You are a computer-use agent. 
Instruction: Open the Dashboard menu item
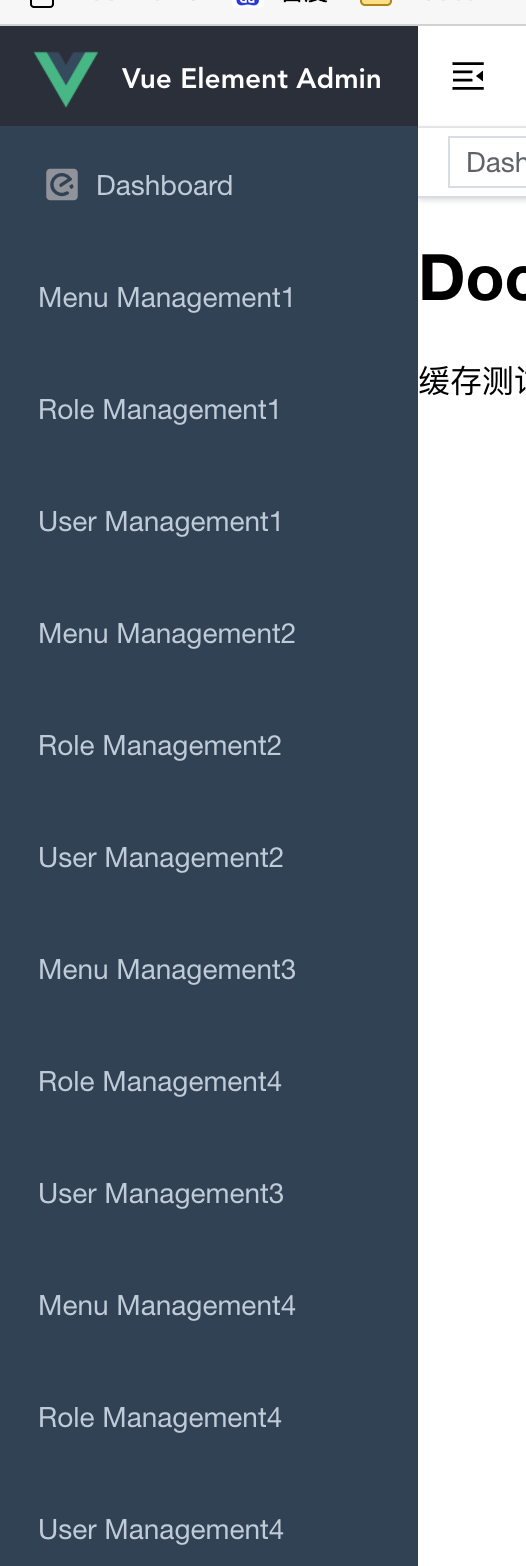pyautogui.click(x=209, y=185)
